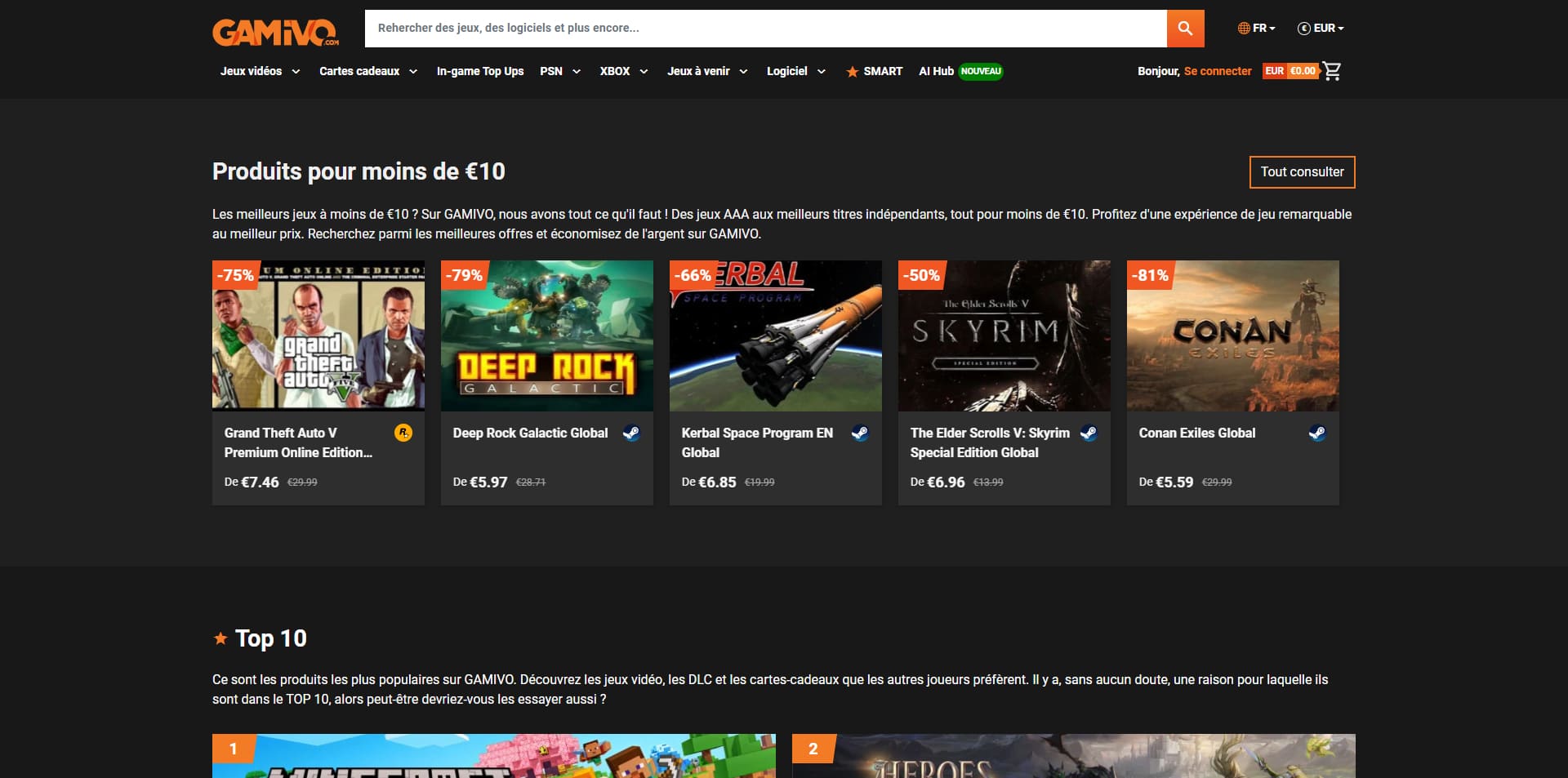Open the EUR currency dropdown
Viewport: 1568px width, 778px height.
coord(1321,28)
